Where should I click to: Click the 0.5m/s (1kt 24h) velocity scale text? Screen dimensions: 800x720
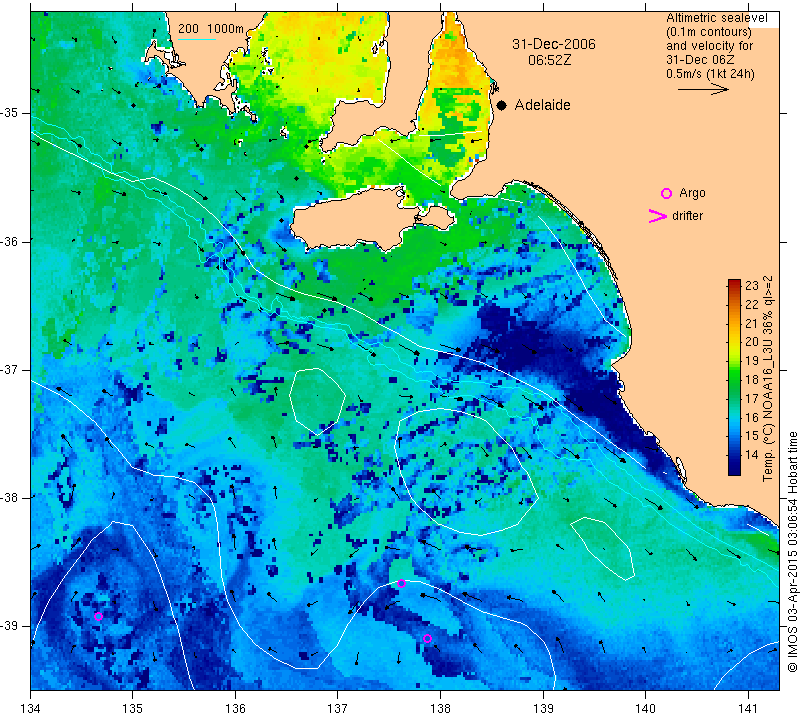pyautogui.click(x=710, y=74)
